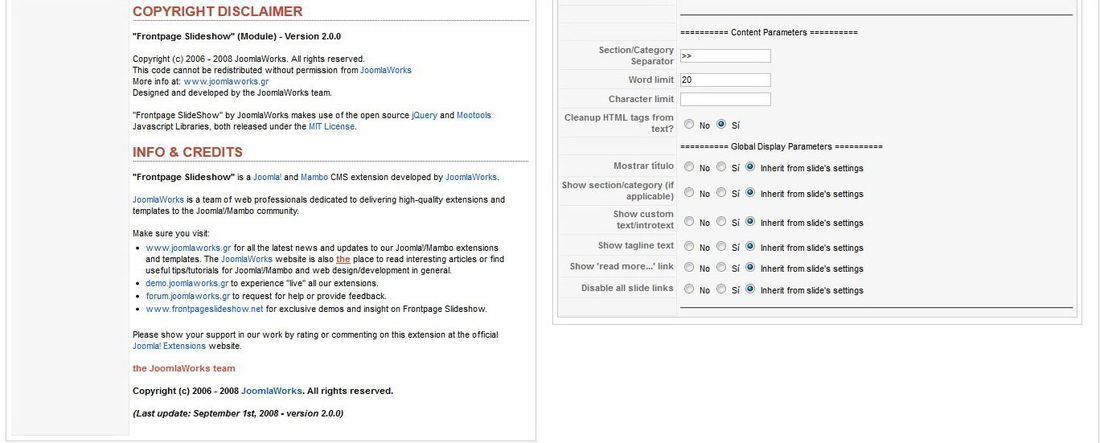Focus the Section/Category Separator field

pyautogui.click(x=725, y=55)
